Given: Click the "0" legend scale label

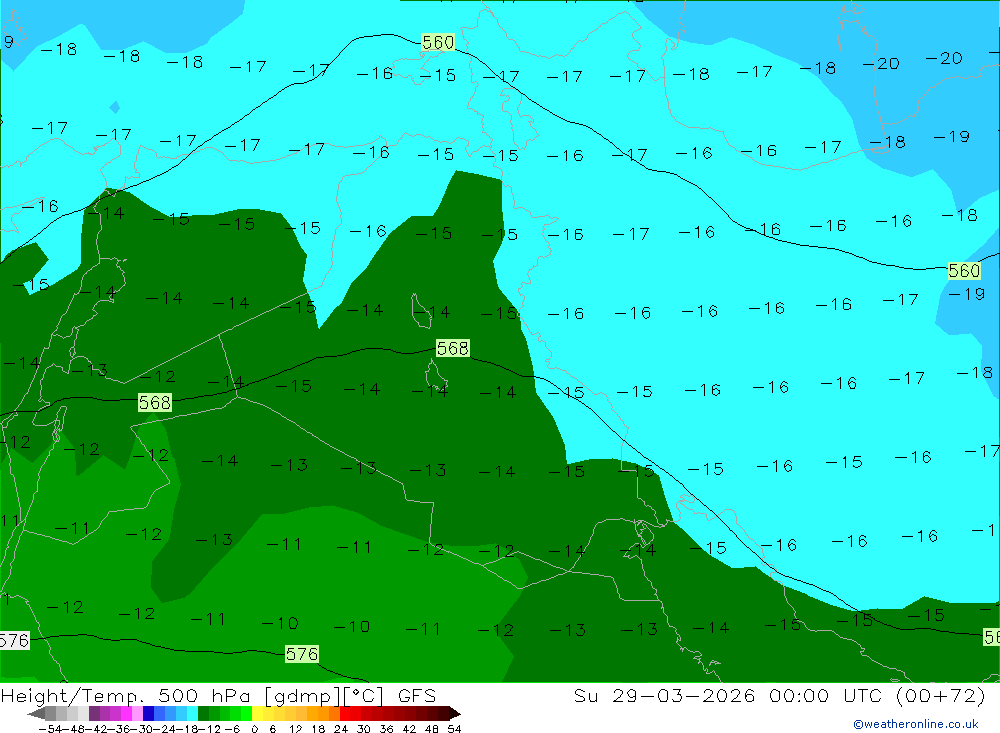Looking at the screenshot, I should point(254,729).
